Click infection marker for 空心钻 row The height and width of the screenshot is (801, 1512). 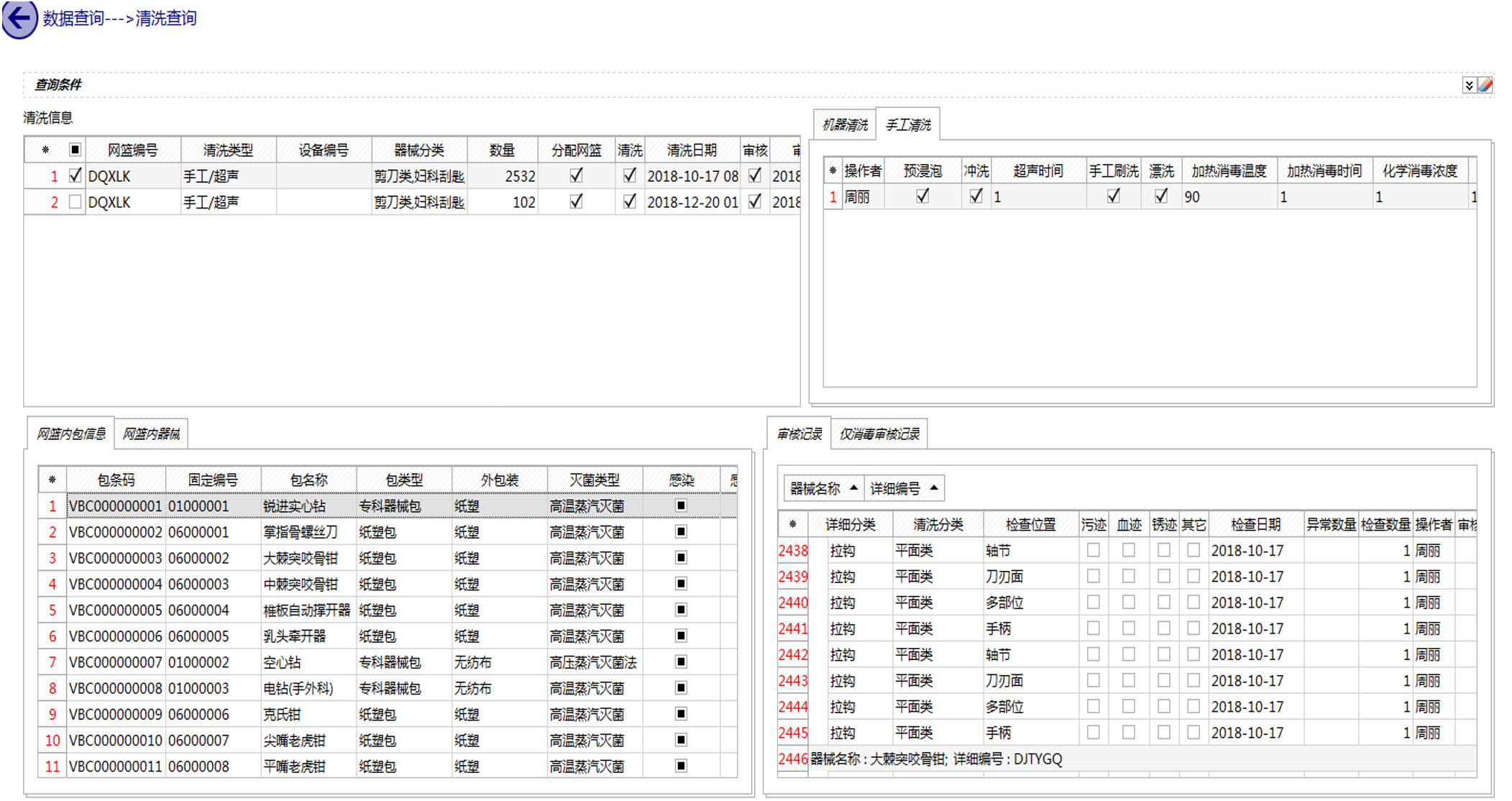[681, 662]
